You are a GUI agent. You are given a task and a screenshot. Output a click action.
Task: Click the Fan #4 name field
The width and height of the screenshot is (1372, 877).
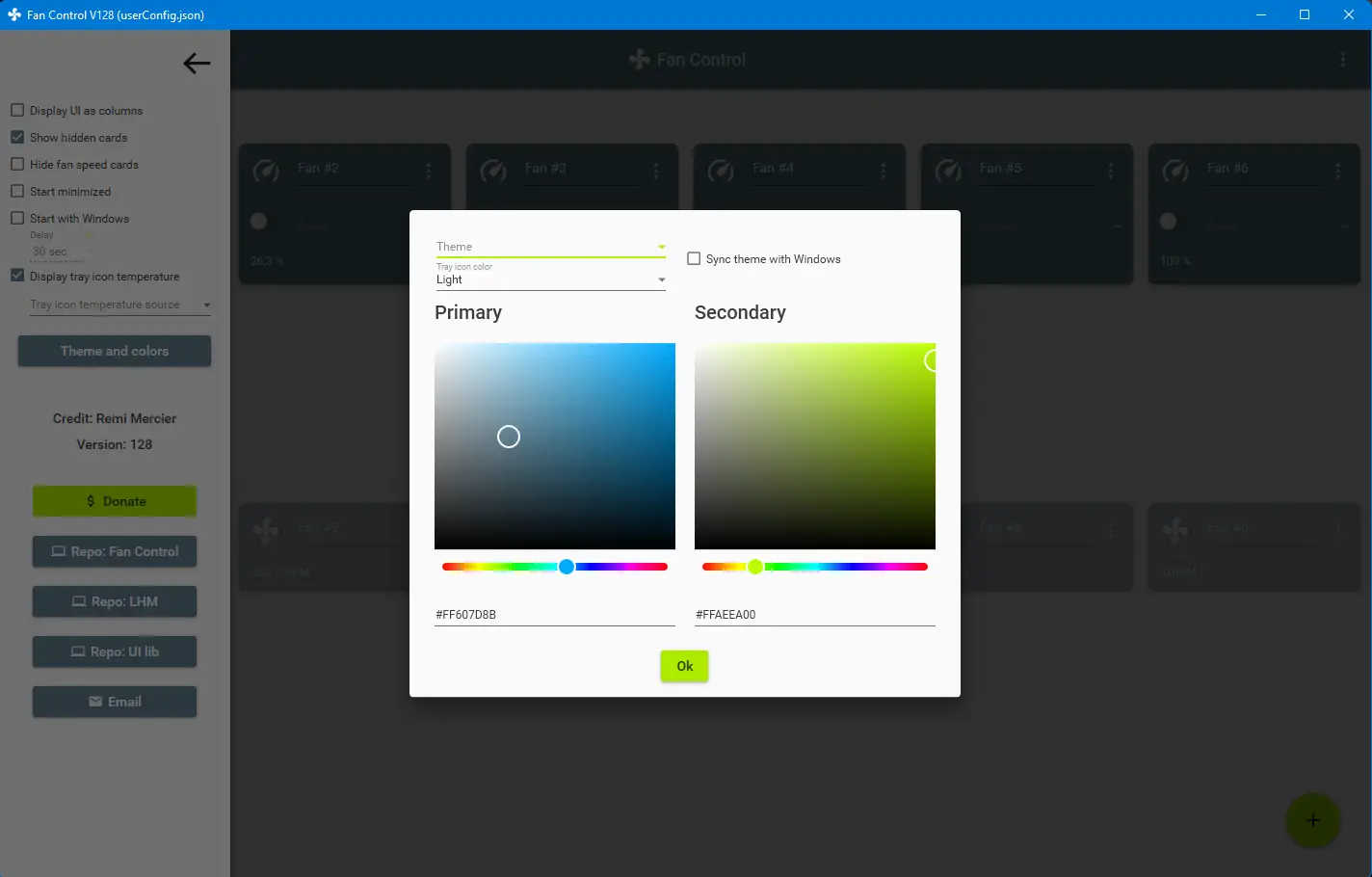pos(808,169)
